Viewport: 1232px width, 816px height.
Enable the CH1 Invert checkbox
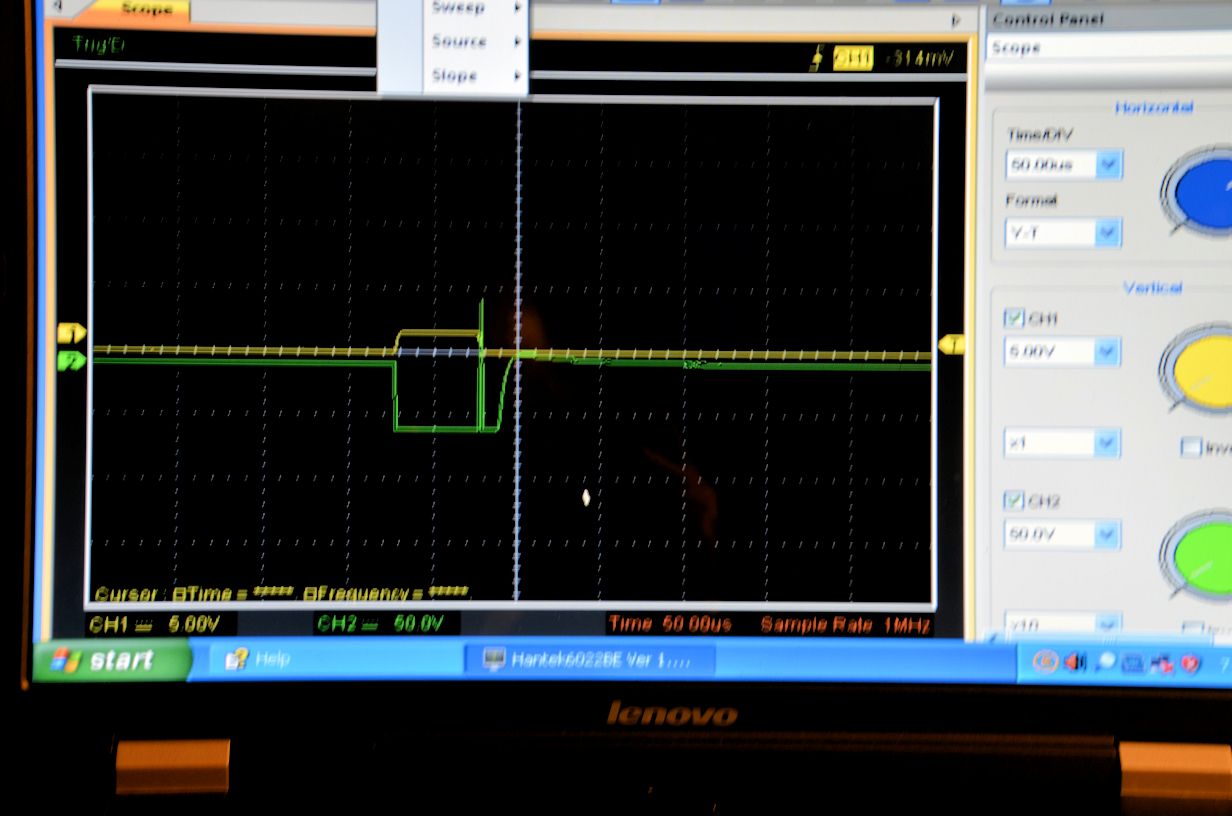click(1191, 447)
